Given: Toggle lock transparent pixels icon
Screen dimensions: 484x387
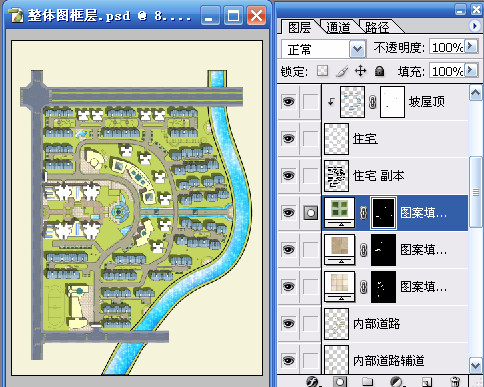Looking at the screenshot, I should [x=322, y=71].
